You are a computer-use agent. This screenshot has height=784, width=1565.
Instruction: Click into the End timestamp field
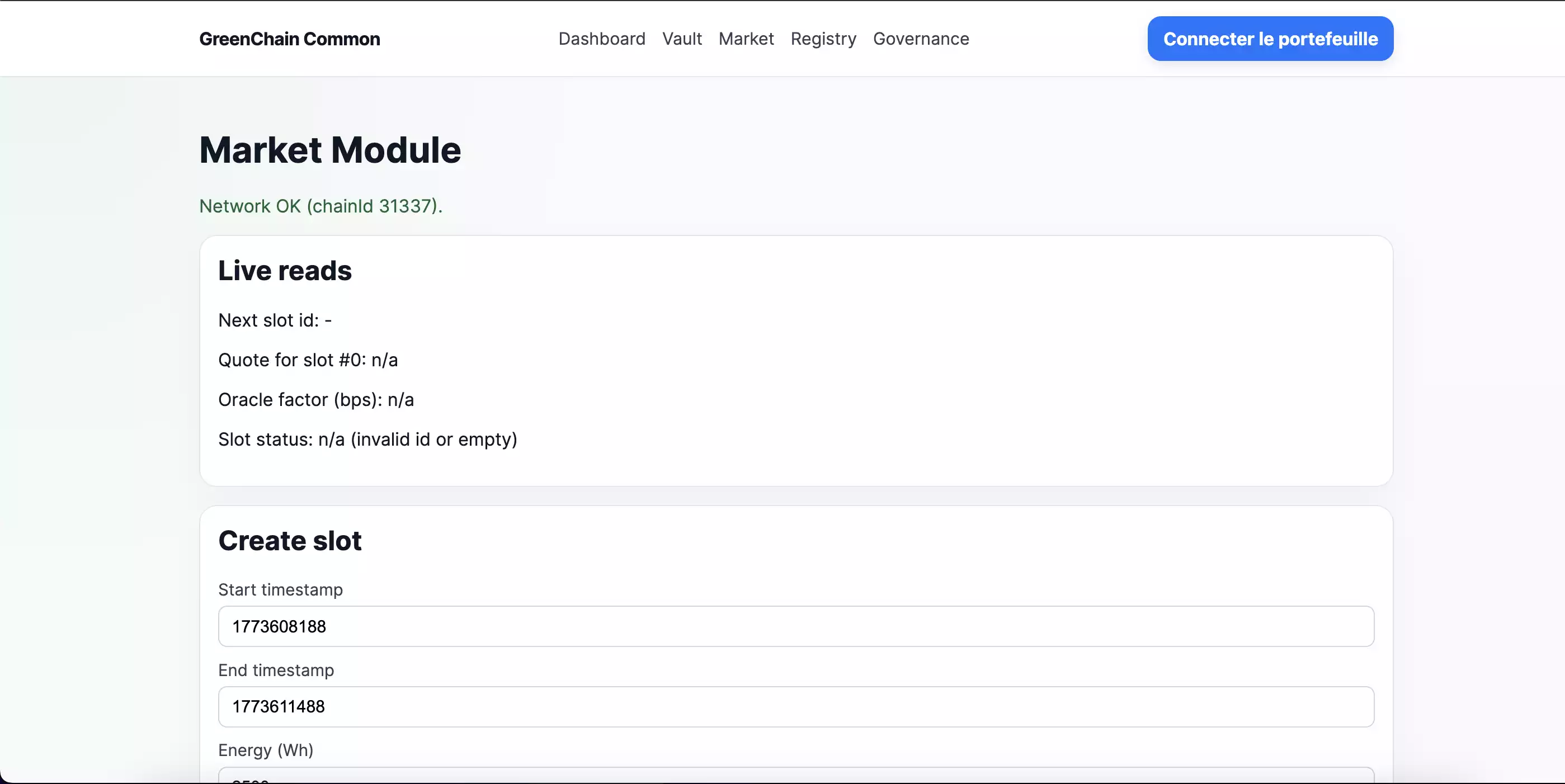coord(795,706)
